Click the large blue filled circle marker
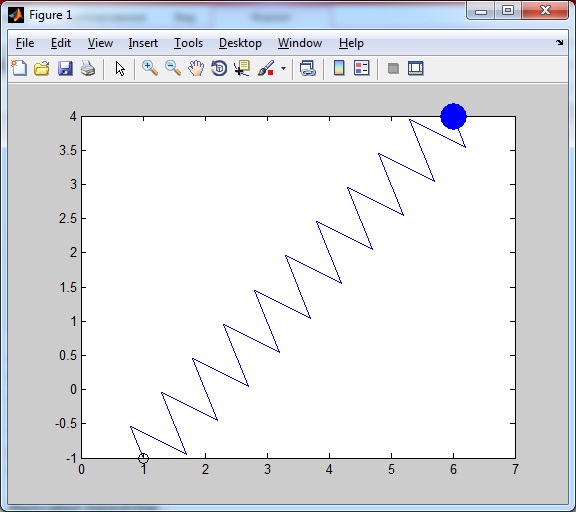The height and width of the screenshot is (512, 576). [453, 116]
